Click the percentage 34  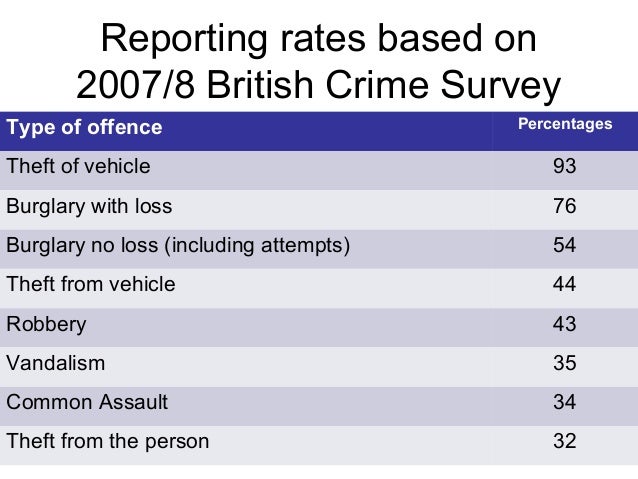tap(564, 402)
